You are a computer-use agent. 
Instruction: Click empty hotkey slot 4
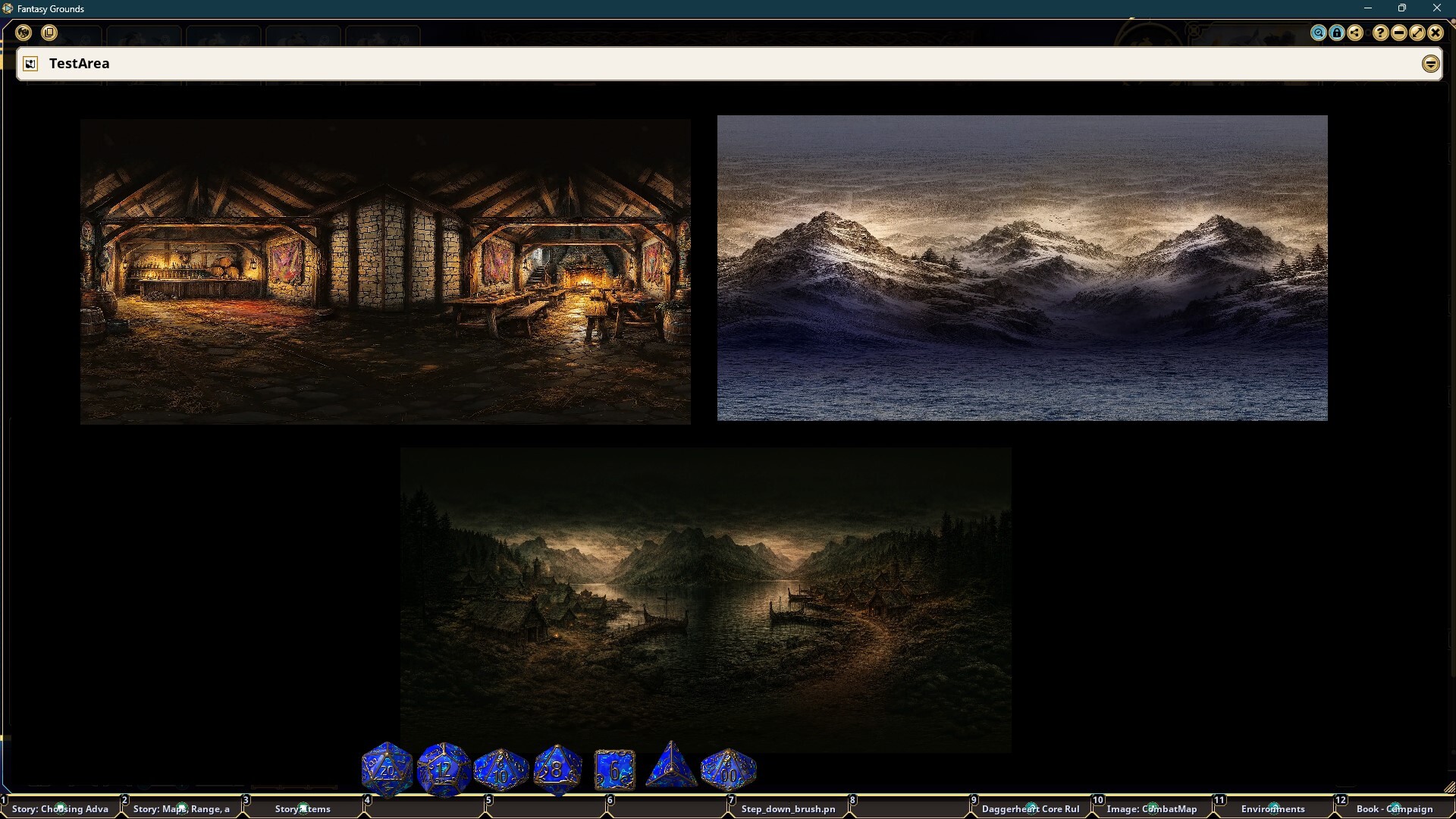point(425,808)
